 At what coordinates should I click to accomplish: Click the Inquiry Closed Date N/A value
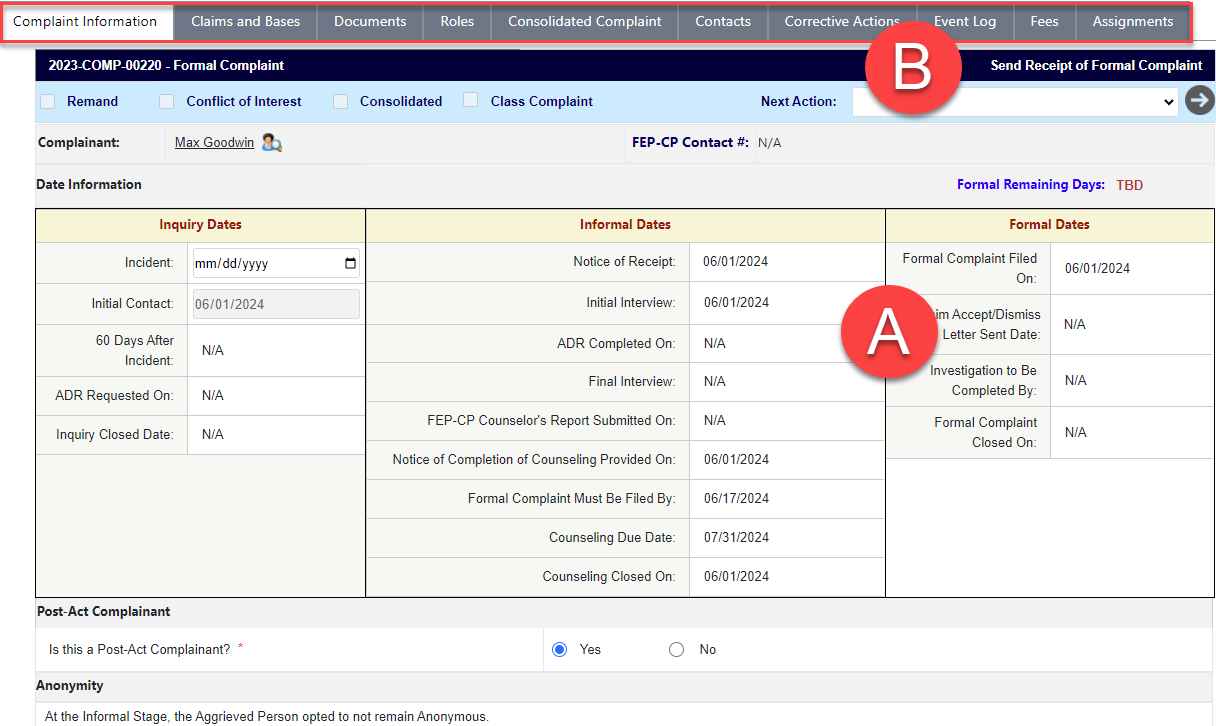click(x=213, y=435)
